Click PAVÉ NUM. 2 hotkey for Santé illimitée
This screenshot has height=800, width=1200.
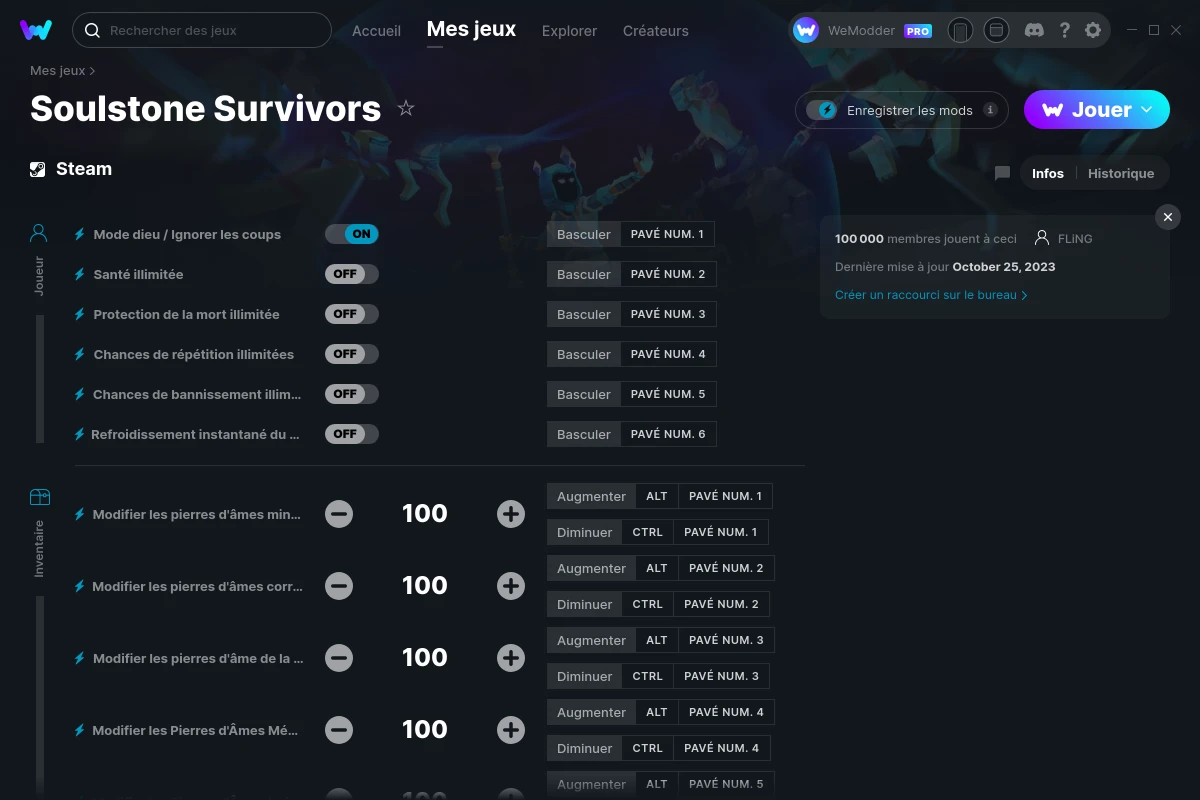tap(668, 274)
